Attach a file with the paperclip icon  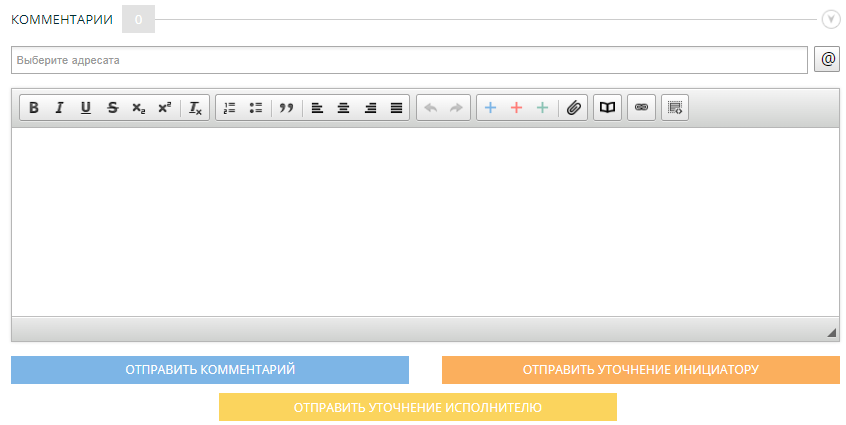pyautogui.click(x=573, y=108)
